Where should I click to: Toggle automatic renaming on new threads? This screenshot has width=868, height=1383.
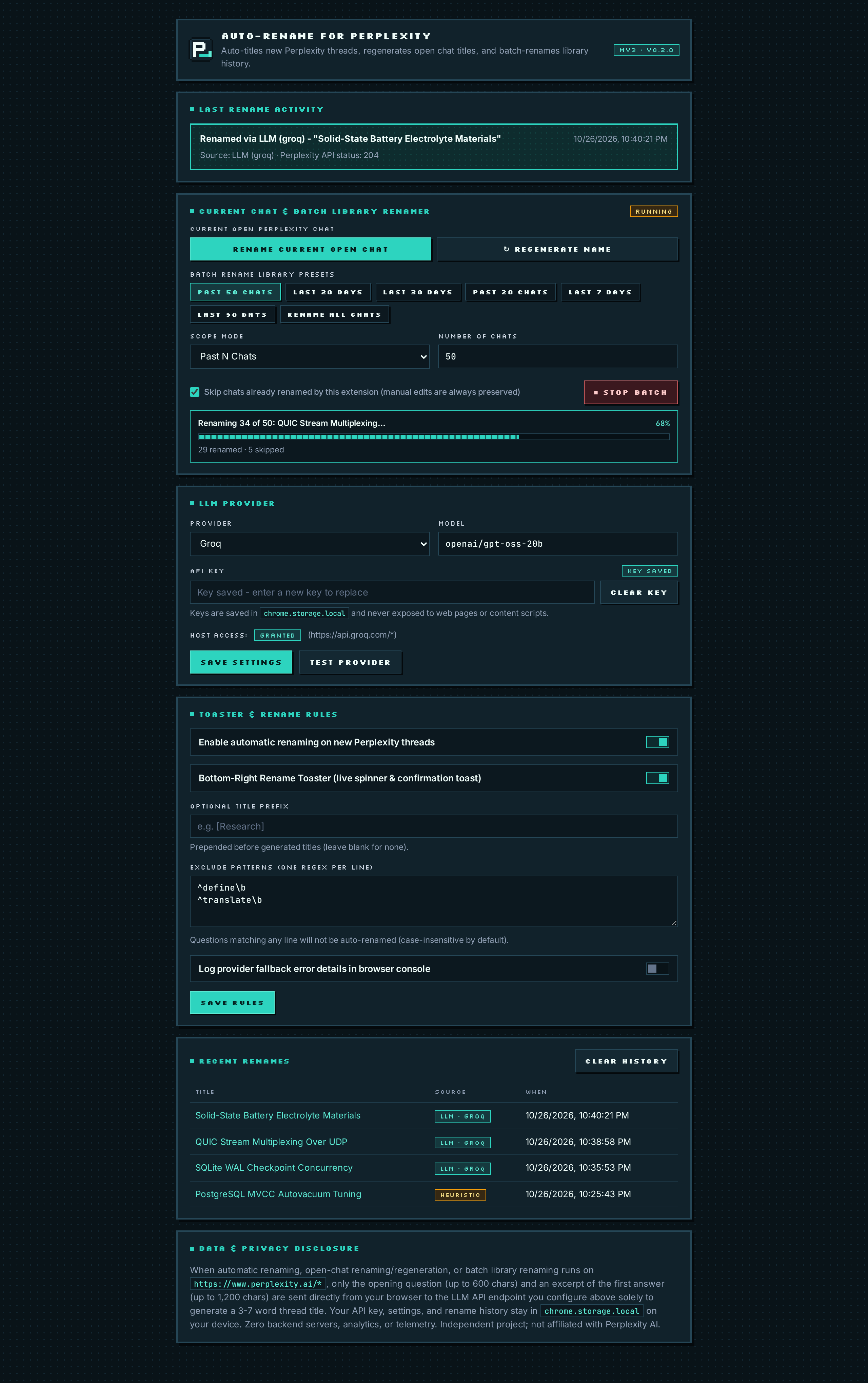[x=657, y=742]
